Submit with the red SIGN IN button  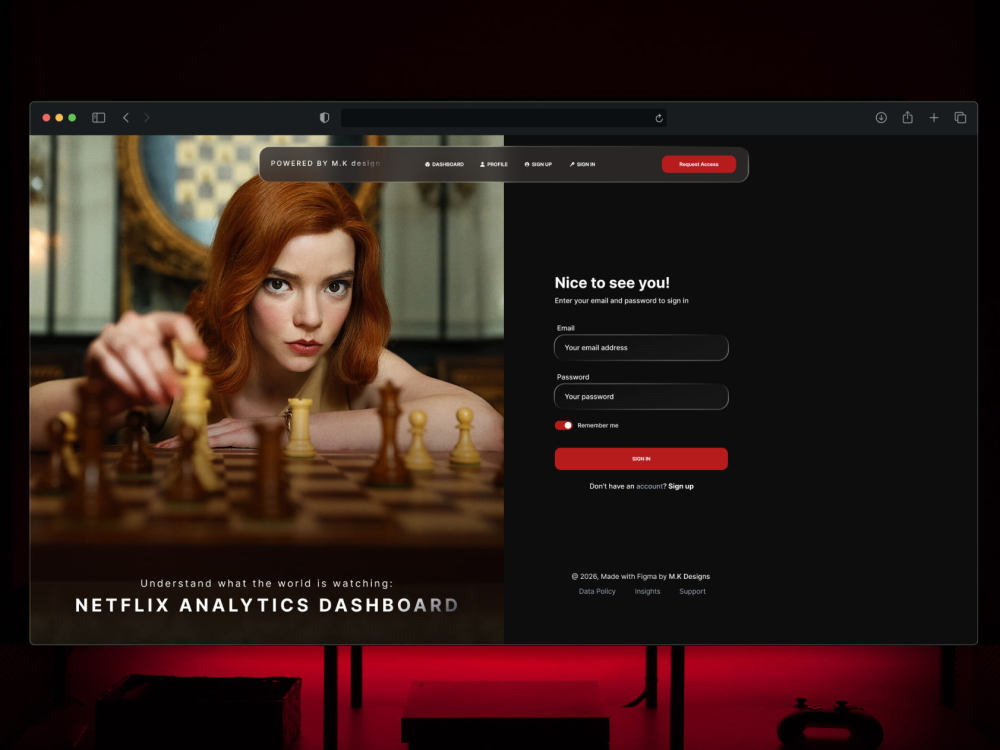pos(641,459)
